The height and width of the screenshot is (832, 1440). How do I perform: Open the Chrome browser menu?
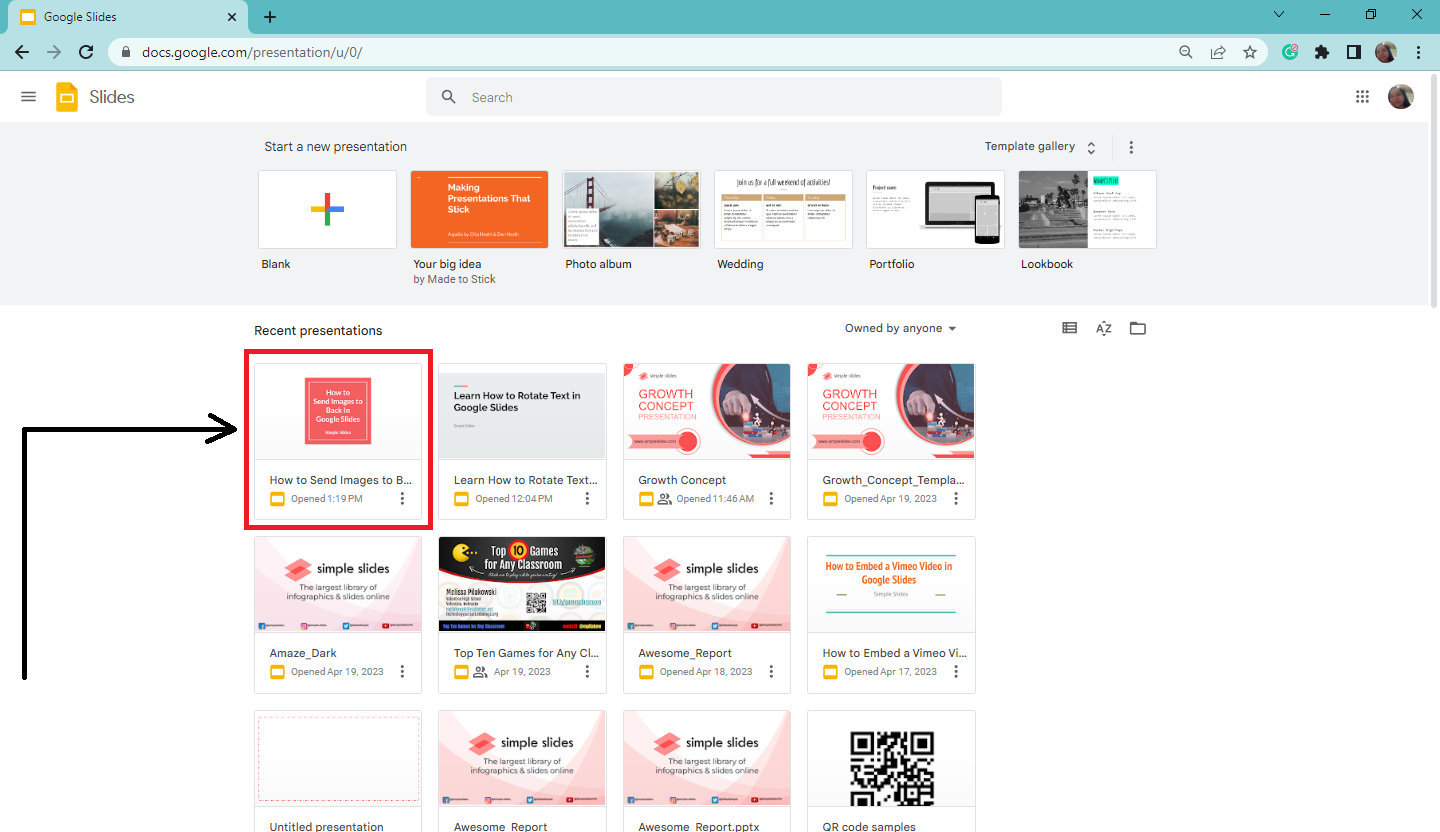[x=1419, y=52]
